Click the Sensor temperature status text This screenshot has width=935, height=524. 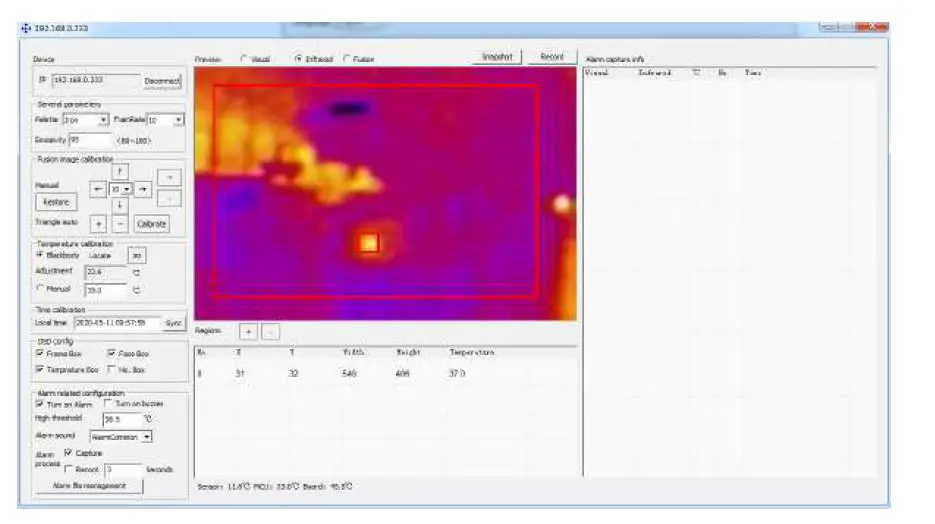coord(224,486)
